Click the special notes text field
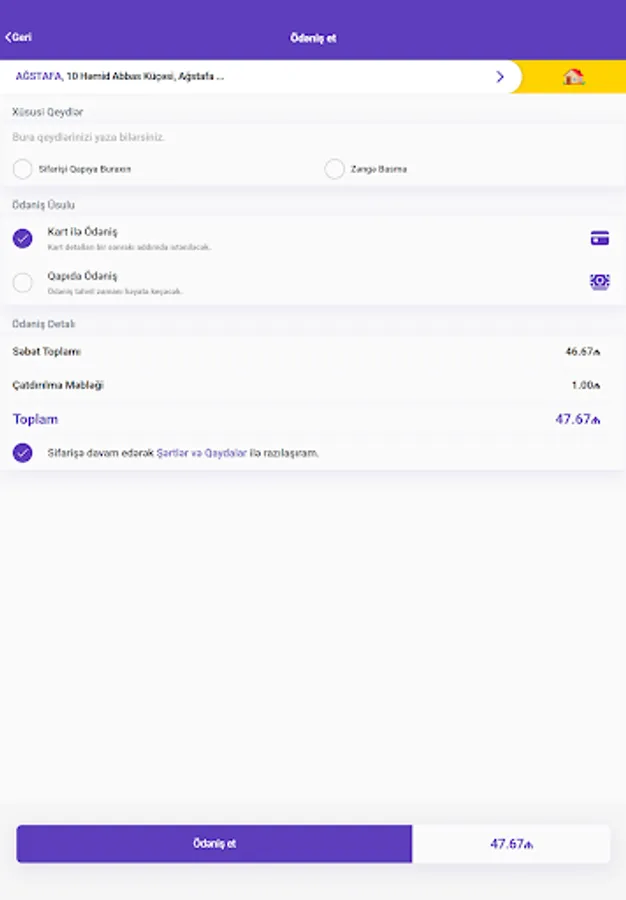The width and height of the screenshot is (626, 900). tap(313, 137)
